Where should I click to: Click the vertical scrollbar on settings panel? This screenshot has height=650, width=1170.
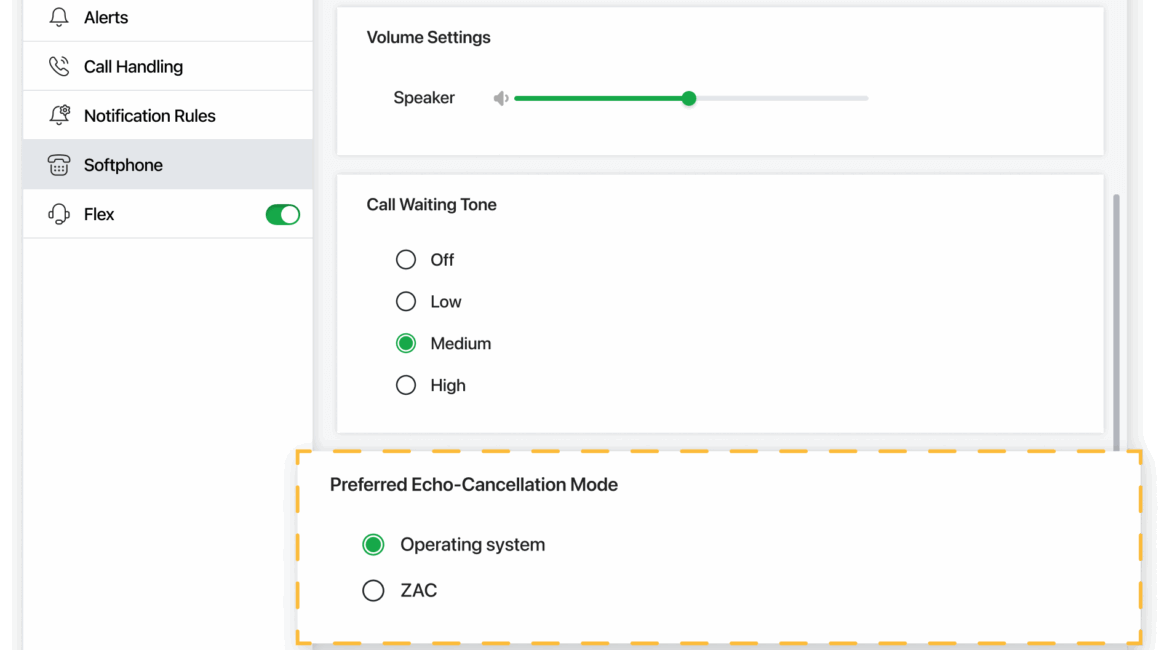(x=1116, y=320)
